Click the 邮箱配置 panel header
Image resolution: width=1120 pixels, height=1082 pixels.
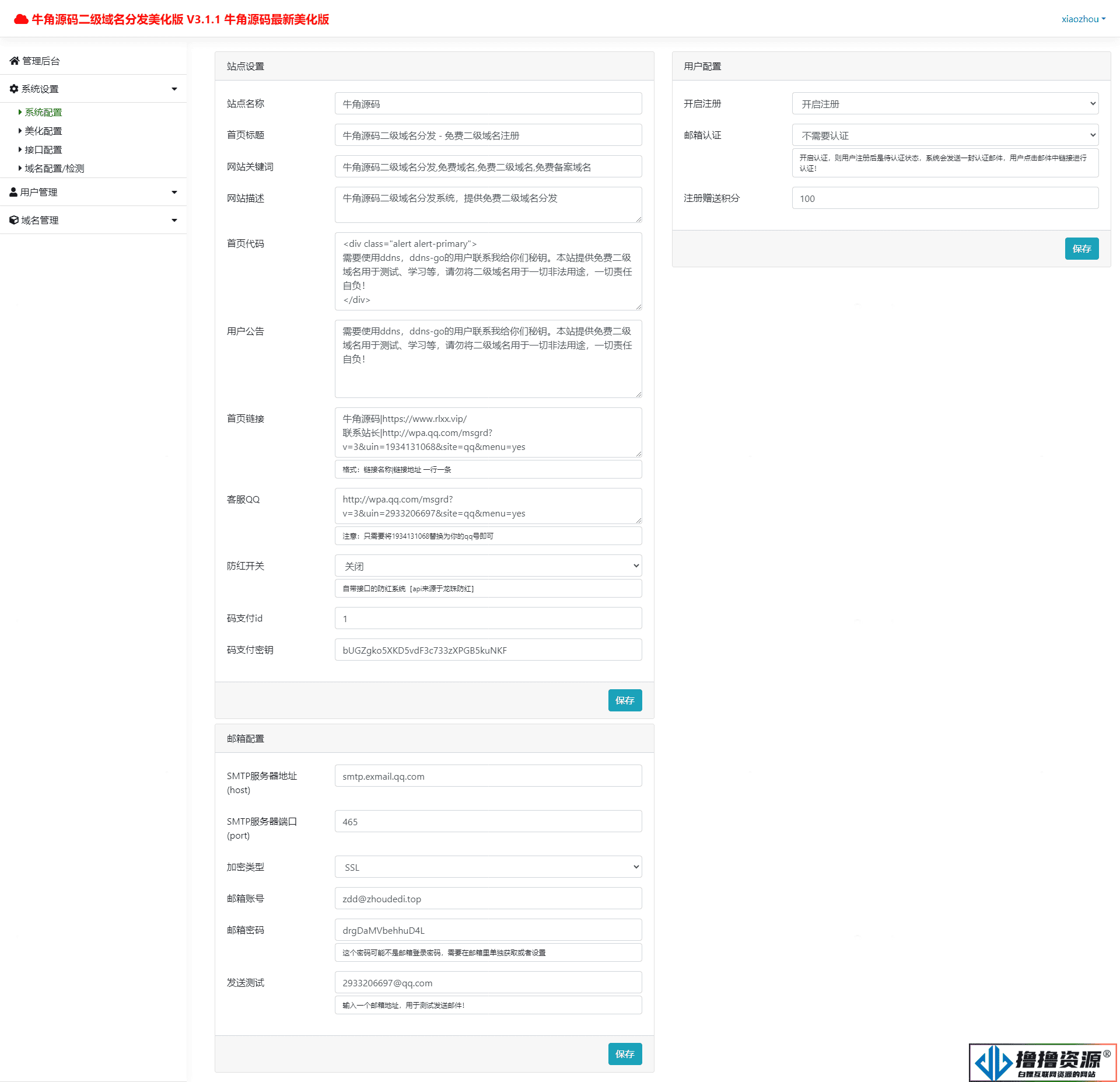click(x=435, y=738)
